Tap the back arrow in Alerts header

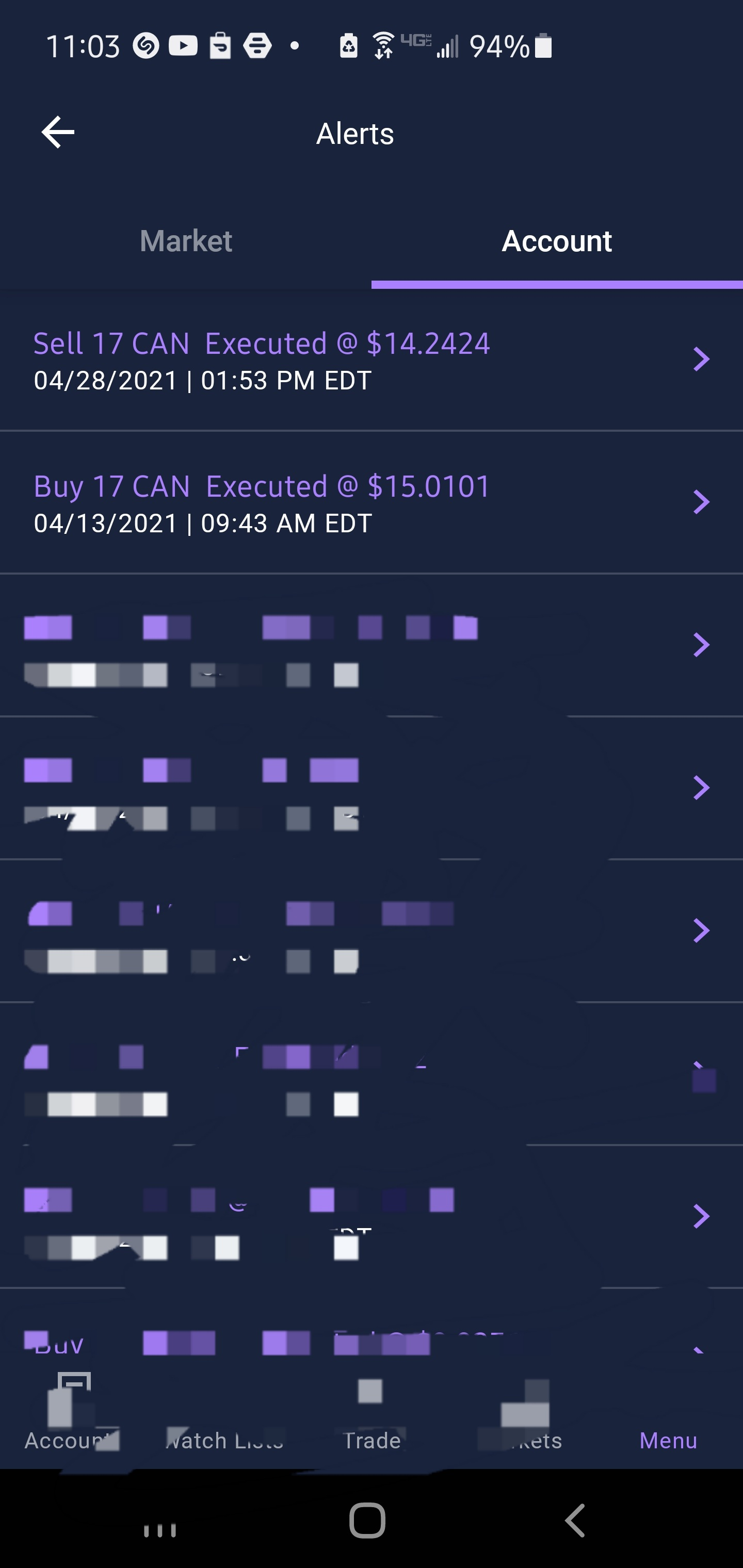click(58, 132)
